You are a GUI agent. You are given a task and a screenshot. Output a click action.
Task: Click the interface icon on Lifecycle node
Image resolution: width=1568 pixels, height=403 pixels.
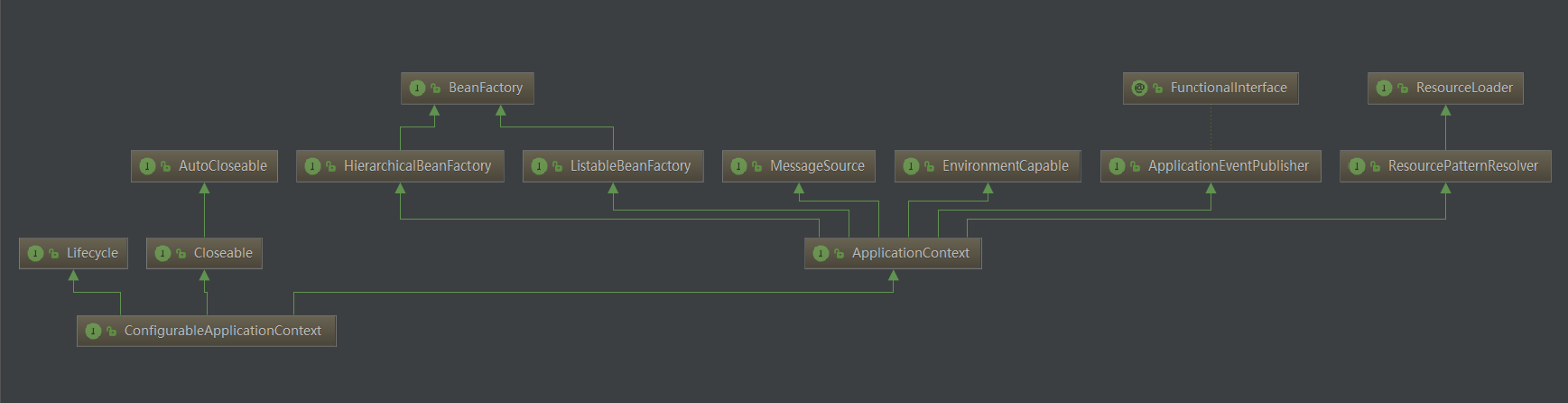[x=35, y=253]
